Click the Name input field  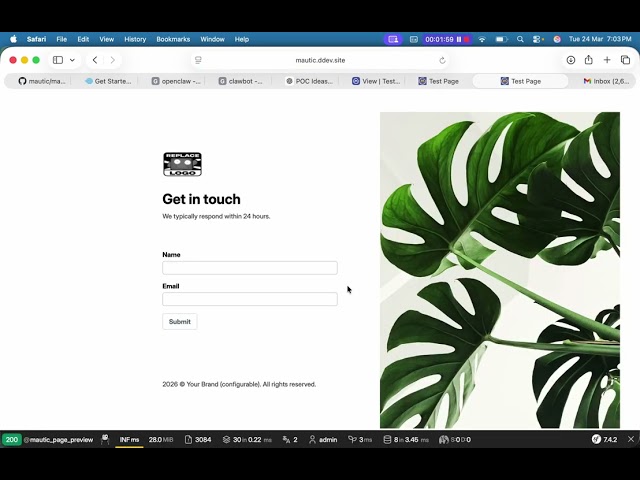click(250, 268)
